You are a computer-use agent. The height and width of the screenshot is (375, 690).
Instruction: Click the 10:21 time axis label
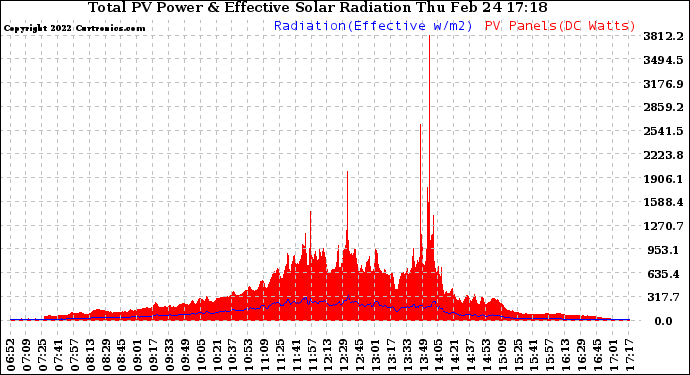tap(217, 355)
